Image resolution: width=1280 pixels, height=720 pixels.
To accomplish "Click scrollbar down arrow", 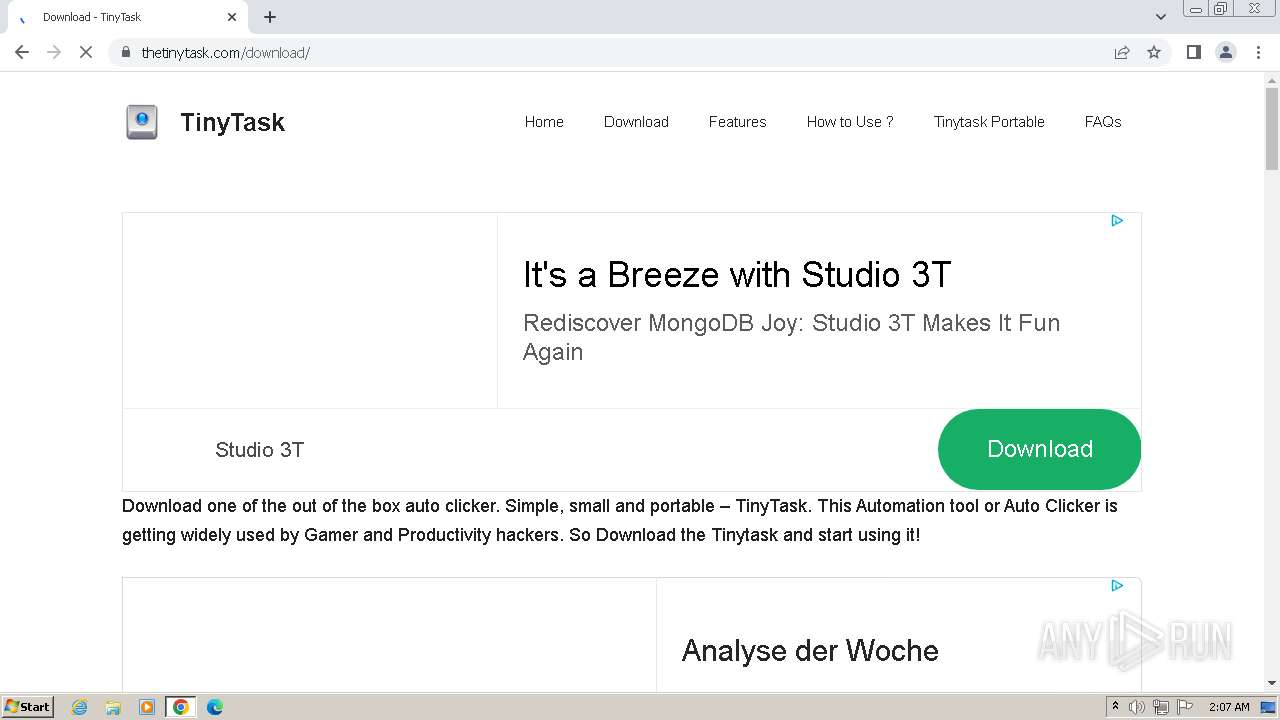I will [x=1272, y=683].
